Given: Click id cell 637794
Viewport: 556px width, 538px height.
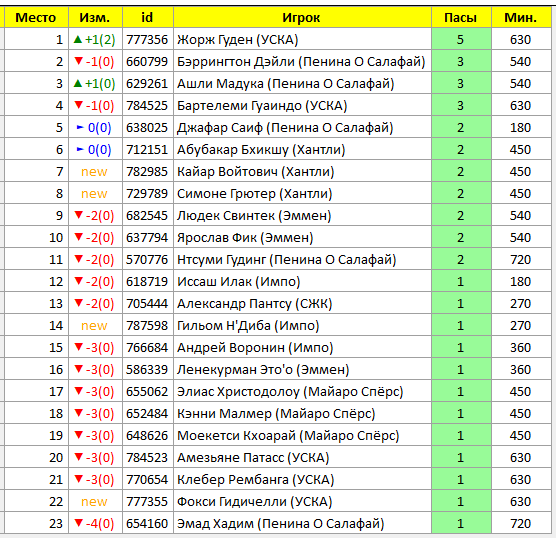Looking at the screenshot, I should tap(148, 237).
